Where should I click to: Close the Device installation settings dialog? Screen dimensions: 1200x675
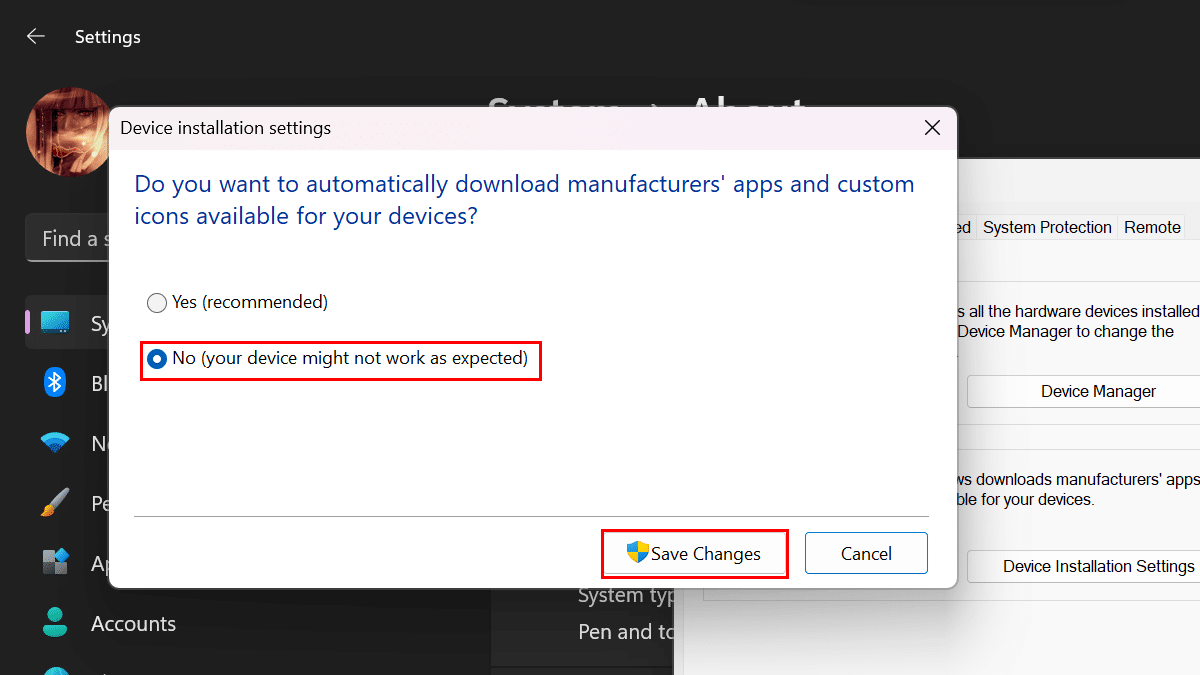point(932,128)
